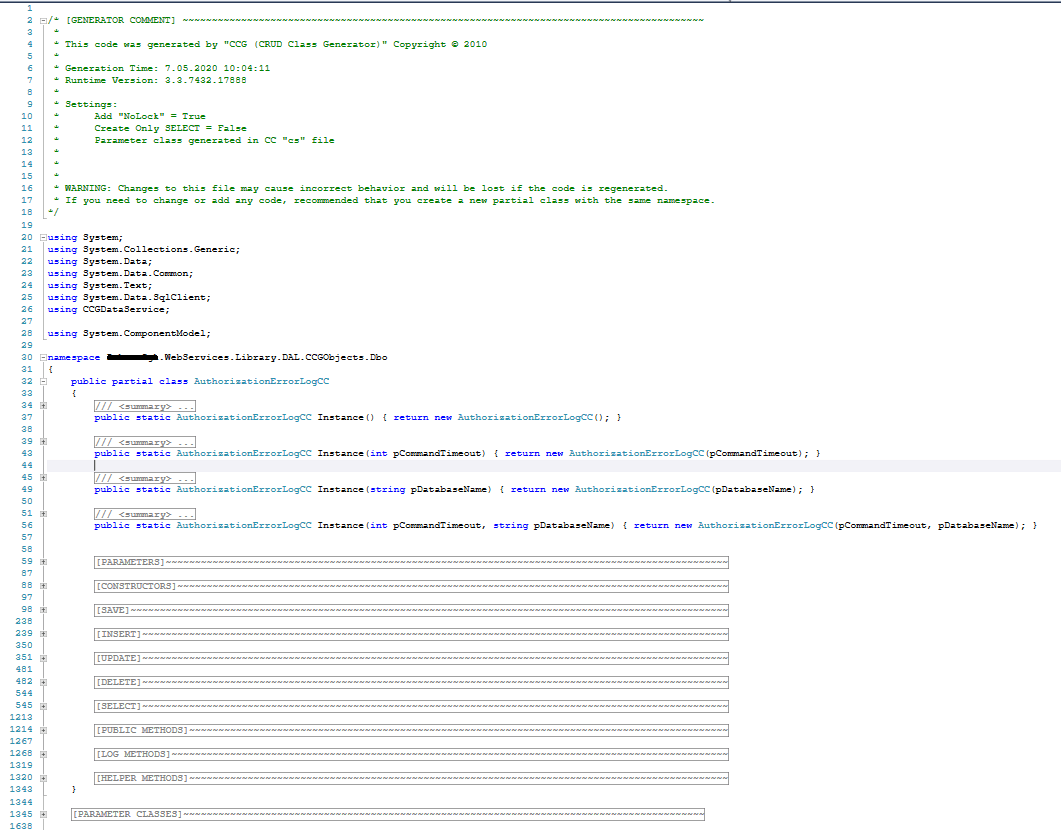1061x830 pixels.
Task: Click the collapsed [SAVE] region box
Action: pos(411,610)
